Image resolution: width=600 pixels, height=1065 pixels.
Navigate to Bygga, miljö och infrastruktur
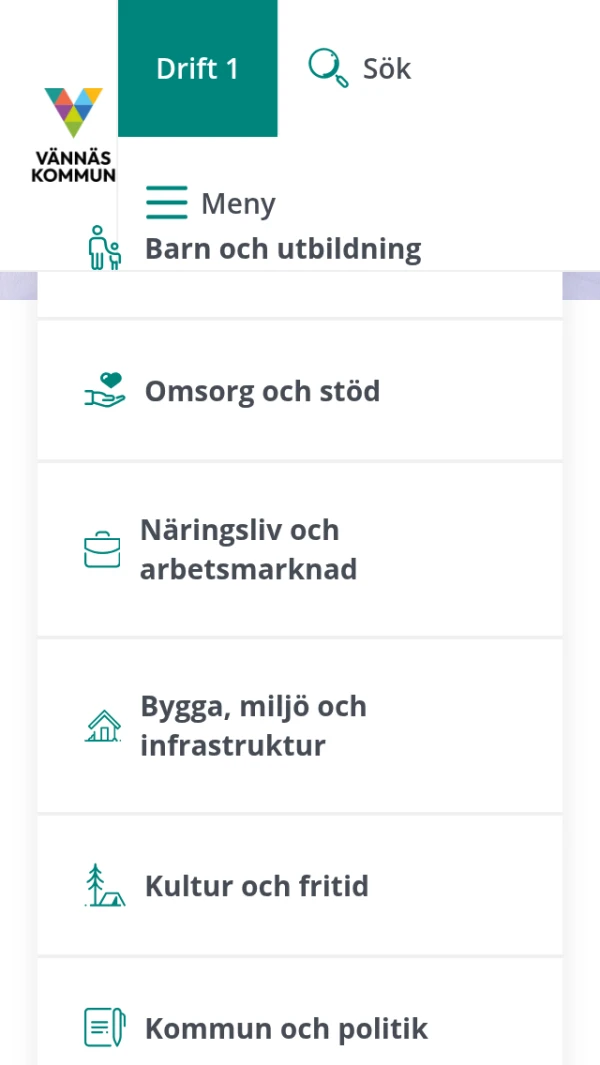pos(253,726)
